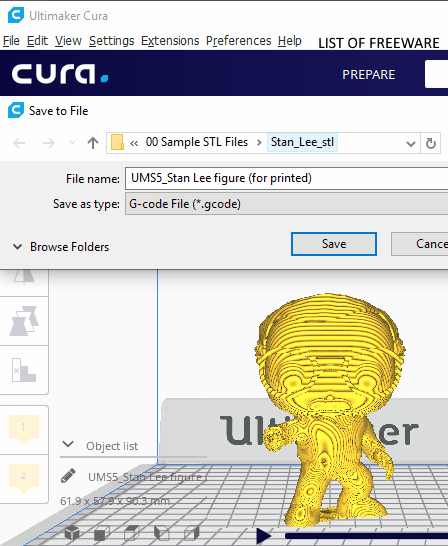
Task: Open address bar previous locations dropdown
Action: click(x=411, y=143)
